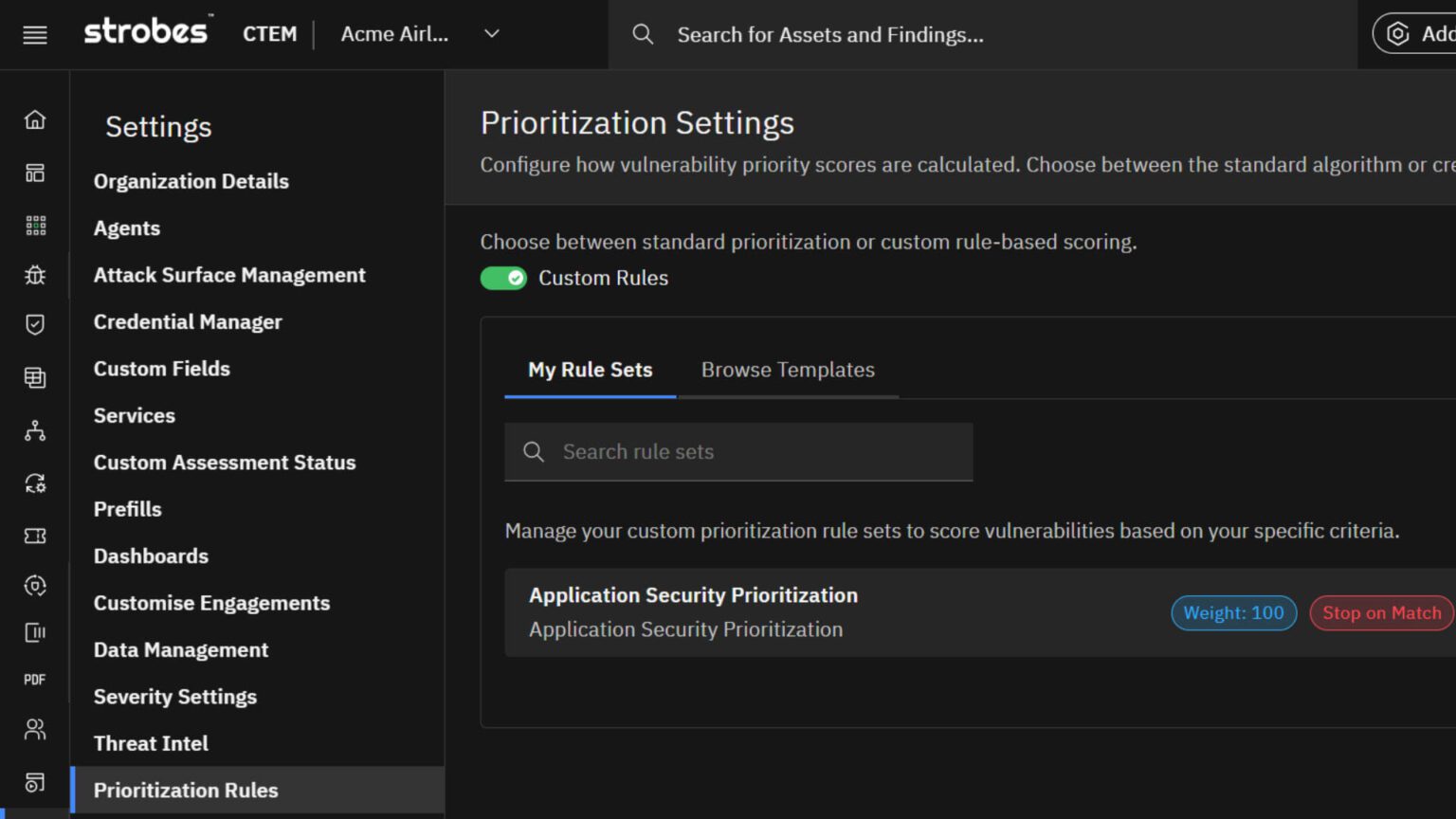Click inside the Search rule sets field
The image size is (1456, 819).
pos(739,452)
